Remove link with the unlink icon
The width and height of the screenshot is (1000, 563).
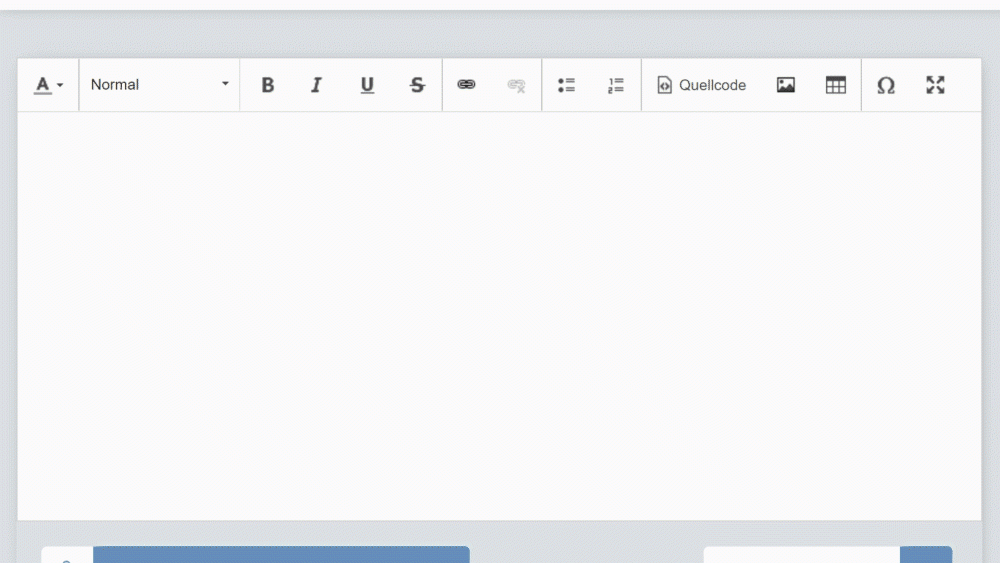tap(516, 85)
